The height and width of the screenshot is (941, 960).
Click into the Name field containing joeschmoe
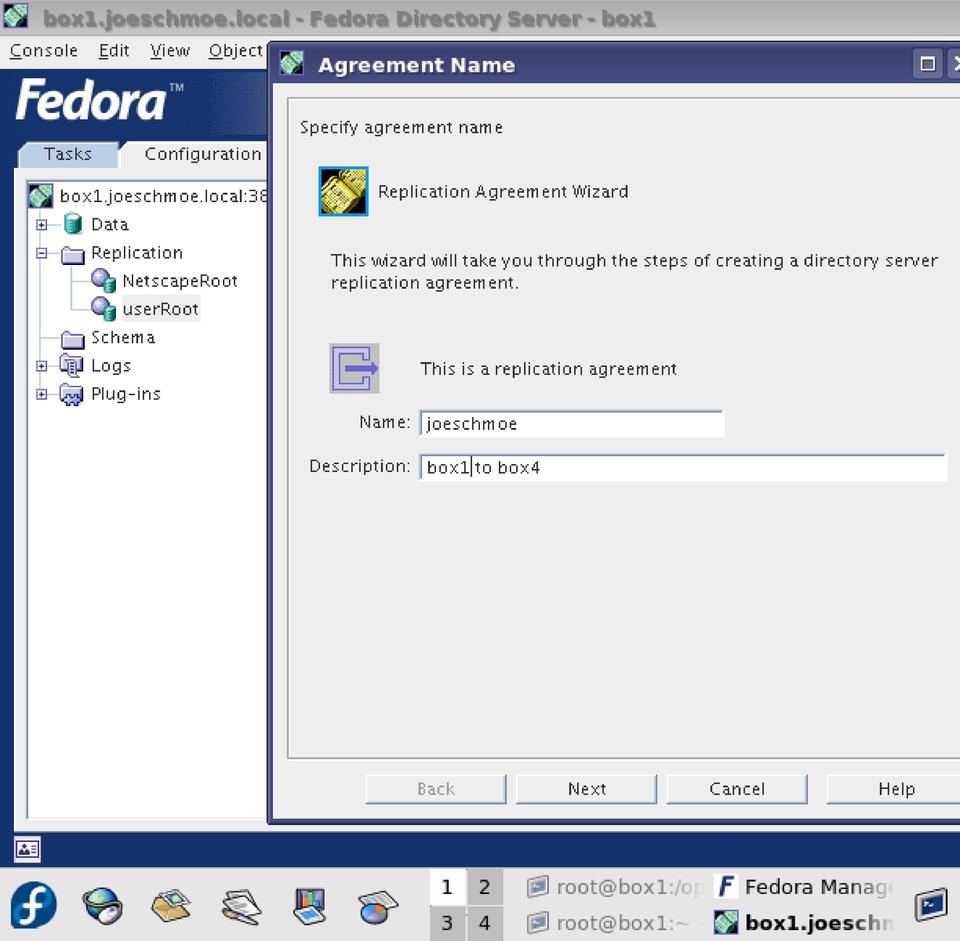(x=571, y=423)
